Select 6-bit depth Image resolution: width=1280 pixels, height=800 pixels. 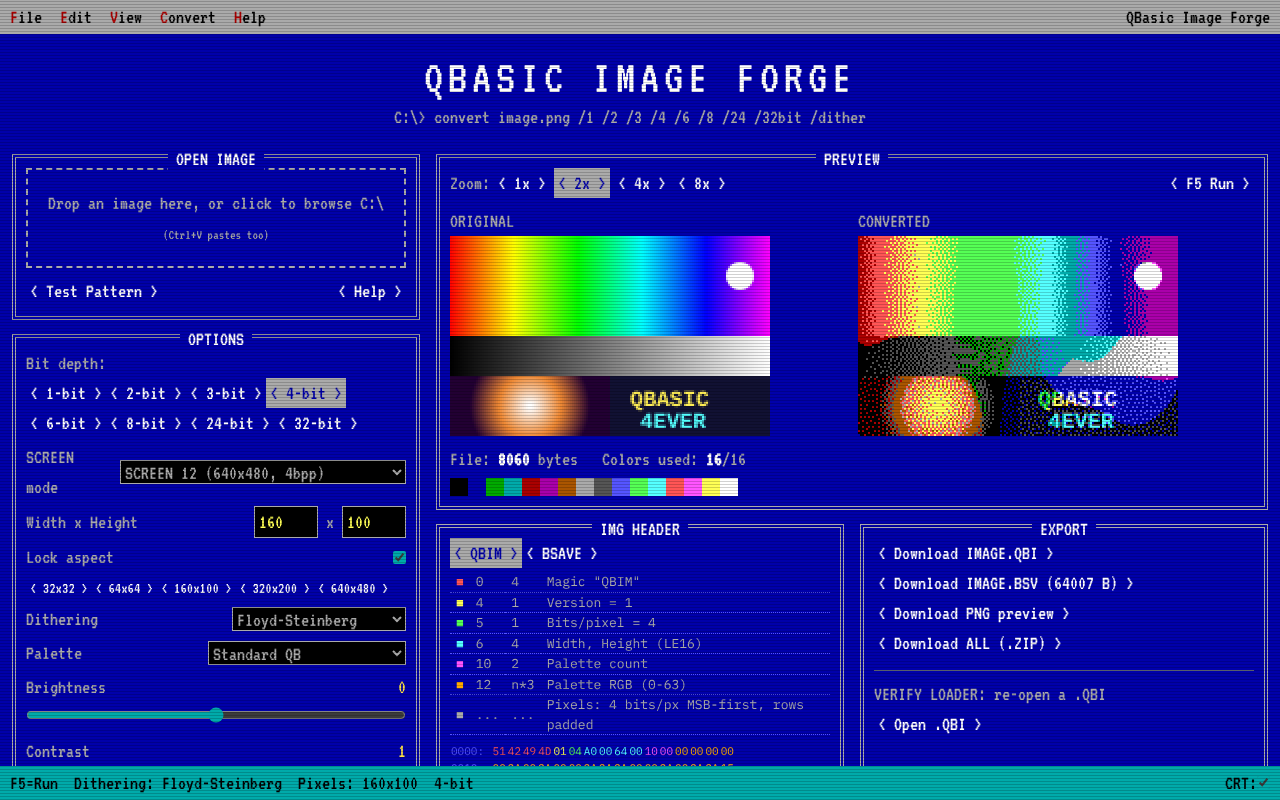click(66, 423)
